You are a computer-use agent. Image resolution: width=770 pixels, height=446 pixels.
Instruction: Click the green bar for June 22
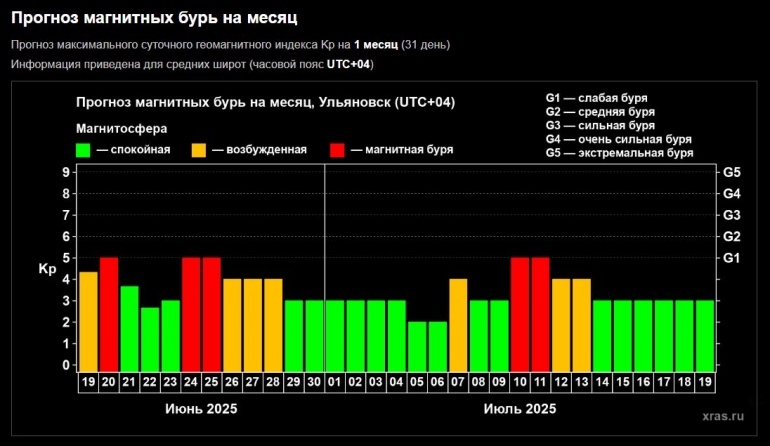(150, 338)
